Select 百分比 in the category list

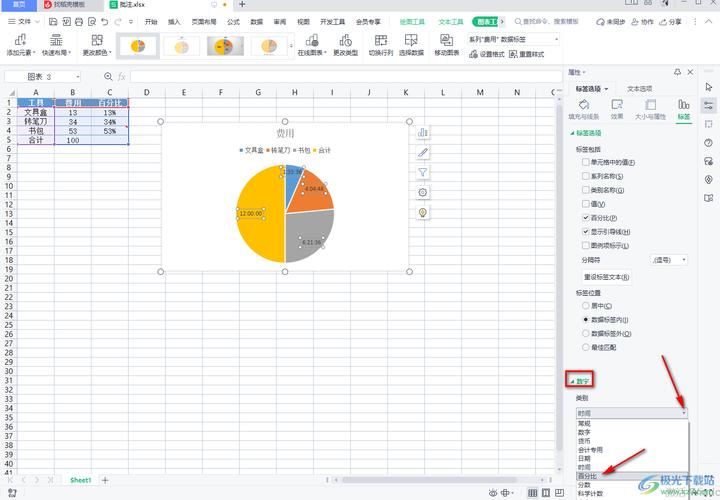click(x=633, y=476)
